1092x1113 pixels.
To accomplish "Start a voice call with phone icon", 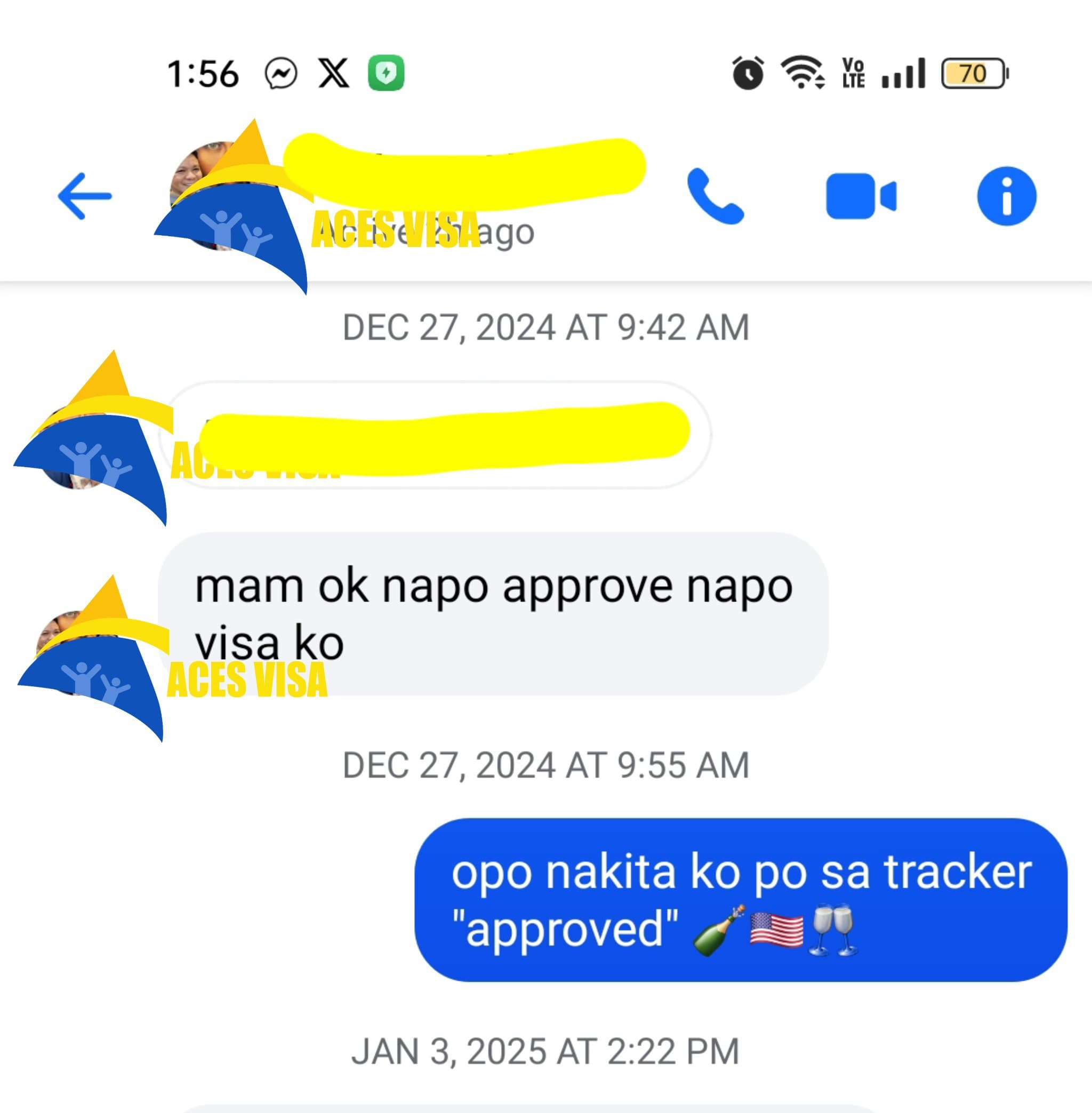I will point(715,196).
